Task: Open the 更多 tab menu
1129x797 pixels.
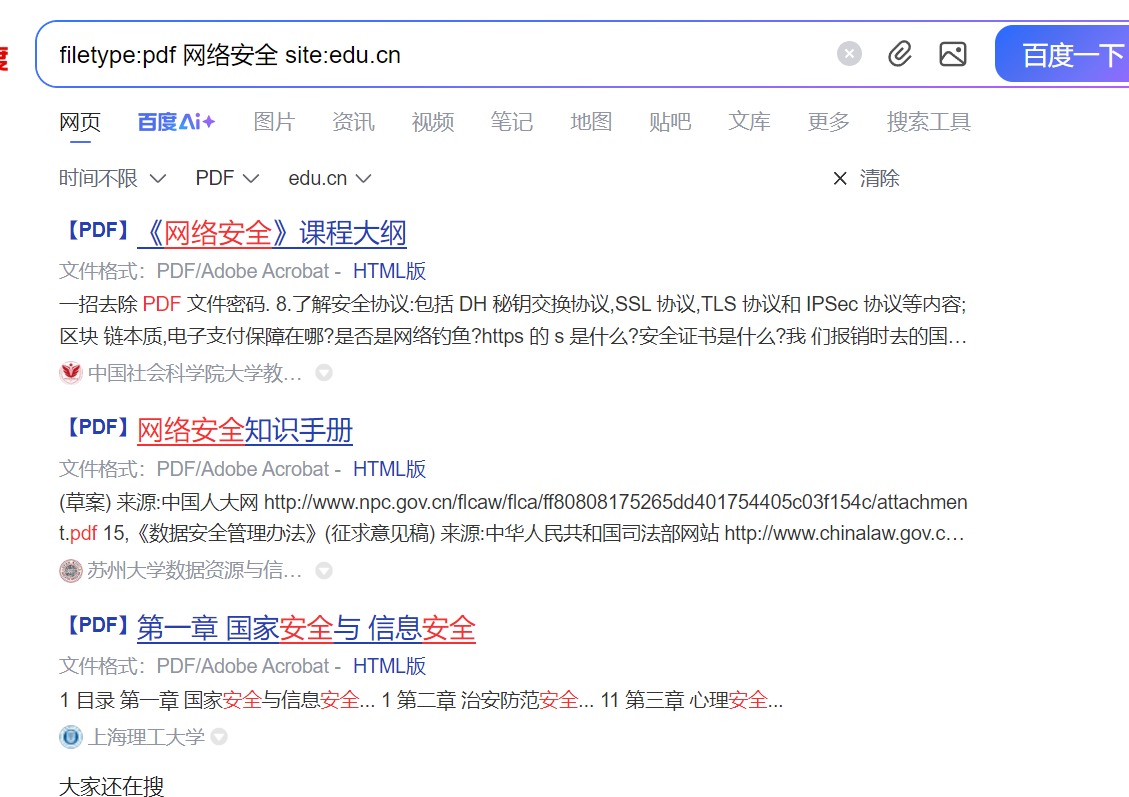Action: point(829,122)
